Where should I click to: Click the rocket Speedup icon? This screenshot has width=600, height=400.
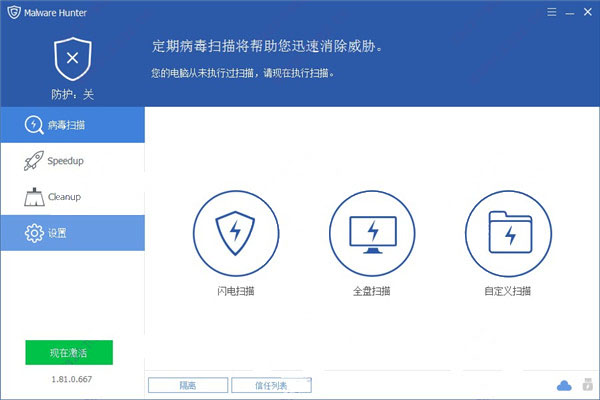pyautogui.click(x=34, y=160)
